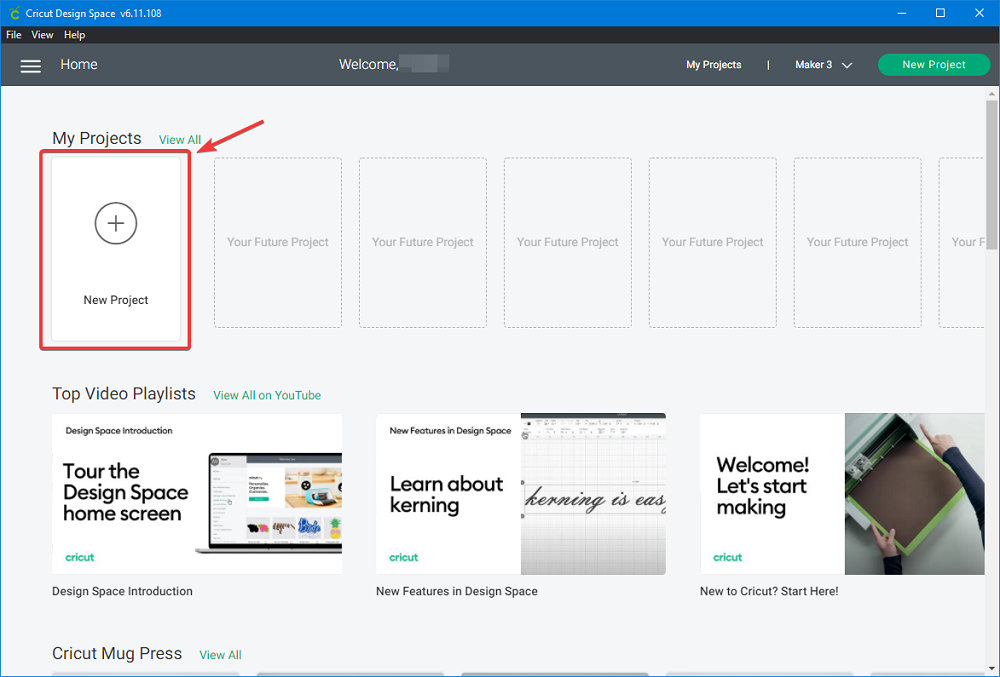Click the Home label in header
This screenshot has height=677, width=1000.
point(79,64)
